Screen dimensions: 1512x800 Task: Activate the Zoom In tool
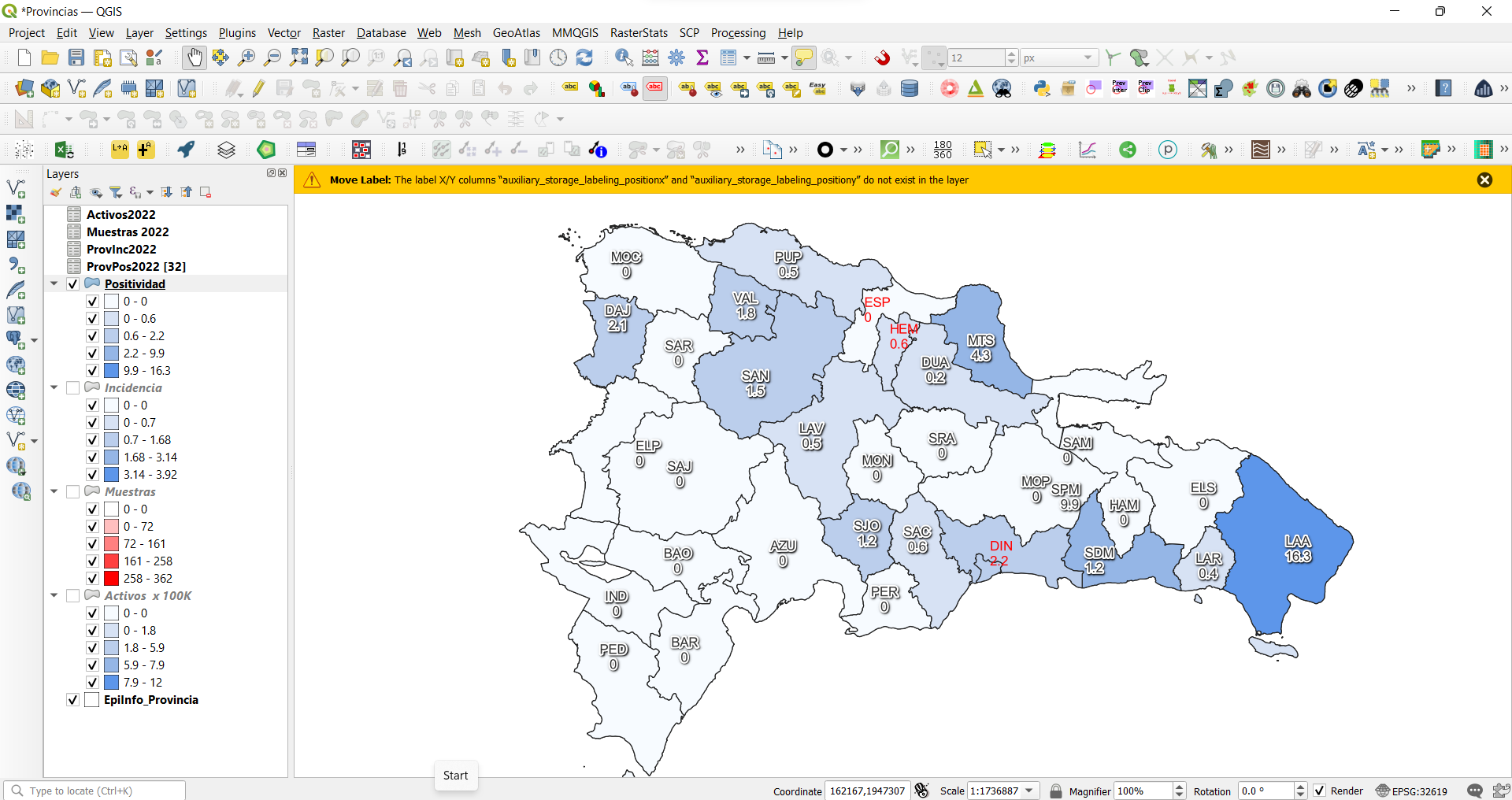point(246,57)
